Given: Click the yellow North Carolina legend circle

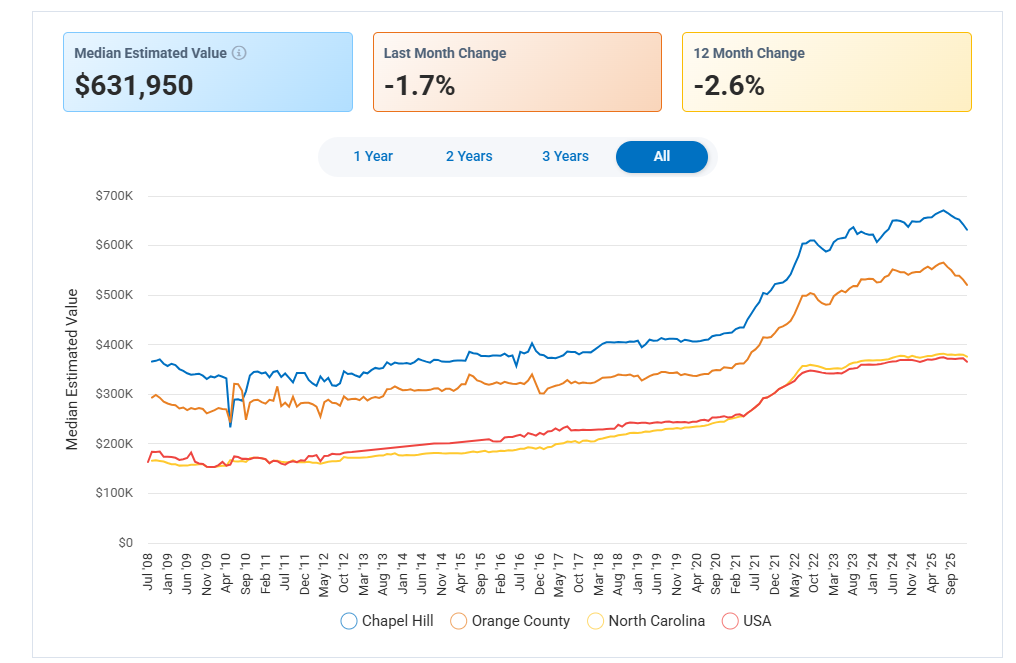Looking at the screenshot, I should [x=595, y=620].
